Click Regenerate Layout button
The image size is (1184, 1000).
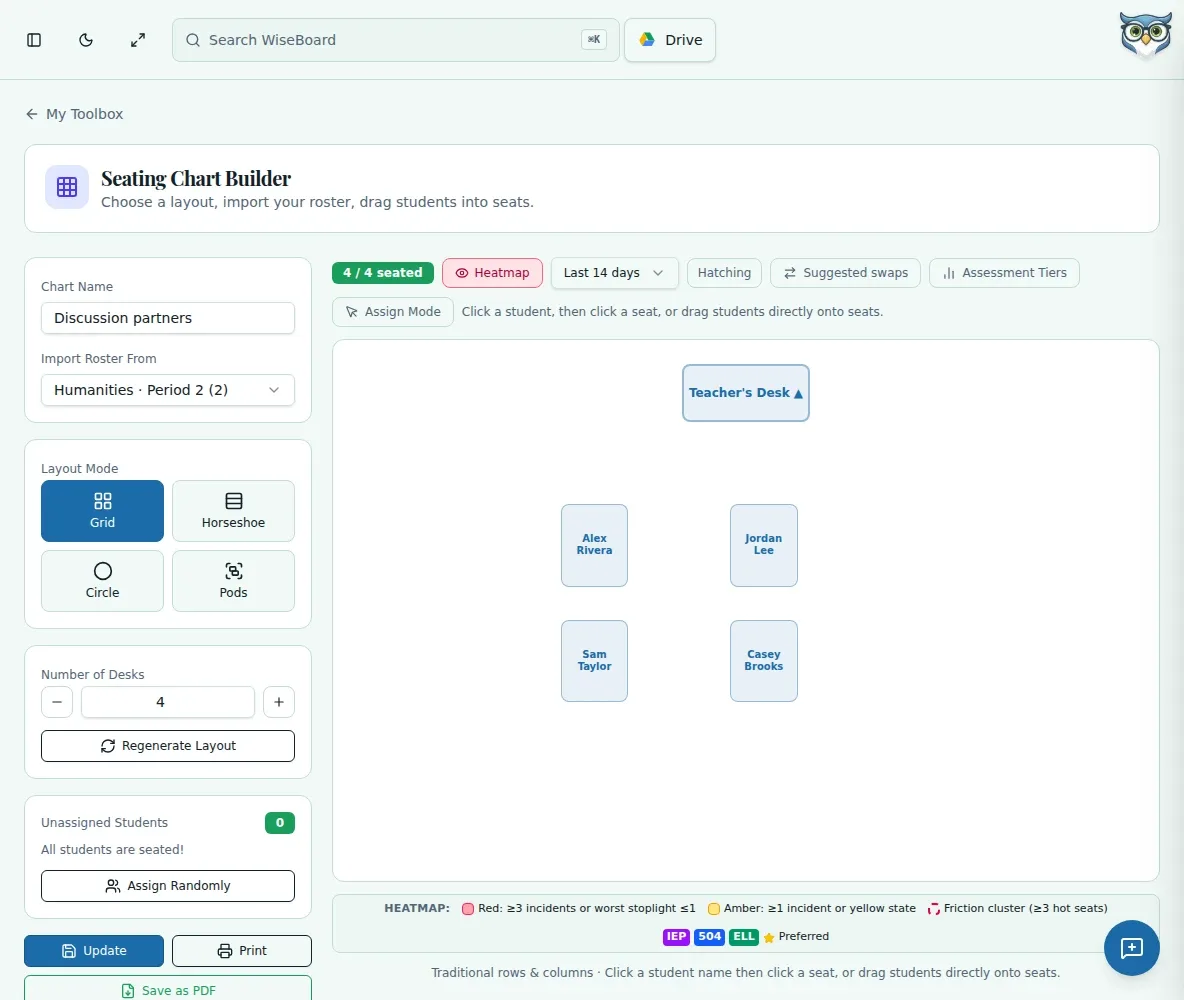click(x=168, y=746)
